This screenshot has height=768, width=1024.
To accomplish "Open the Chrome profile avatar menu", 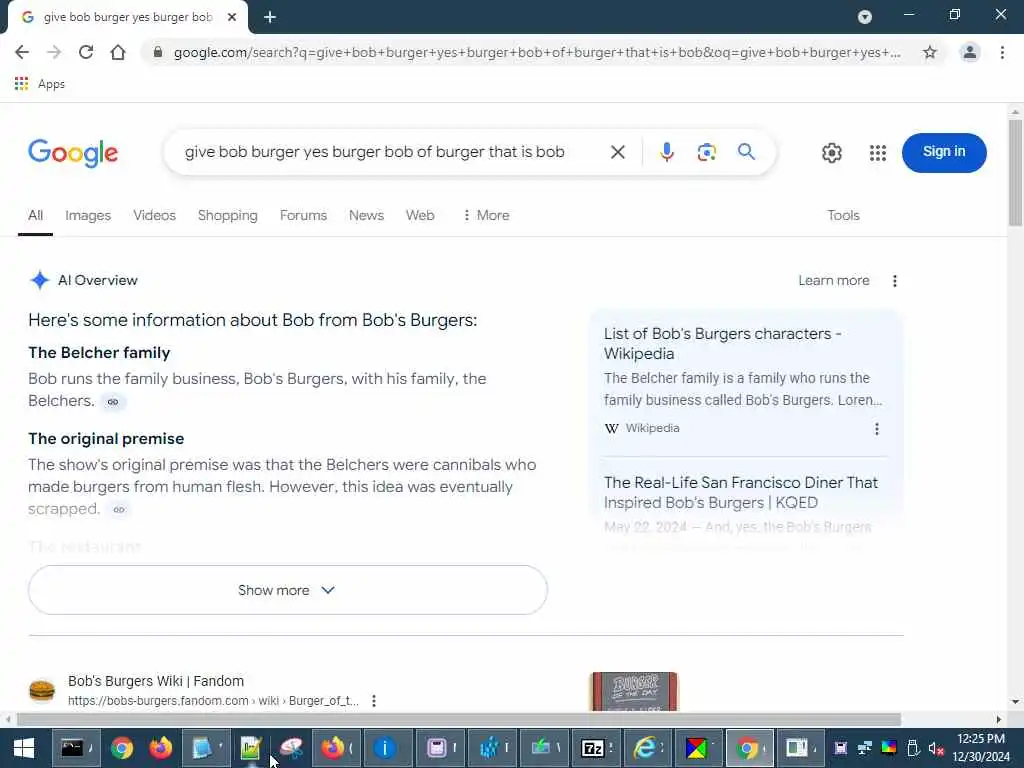I will click(x=970, y=52).
